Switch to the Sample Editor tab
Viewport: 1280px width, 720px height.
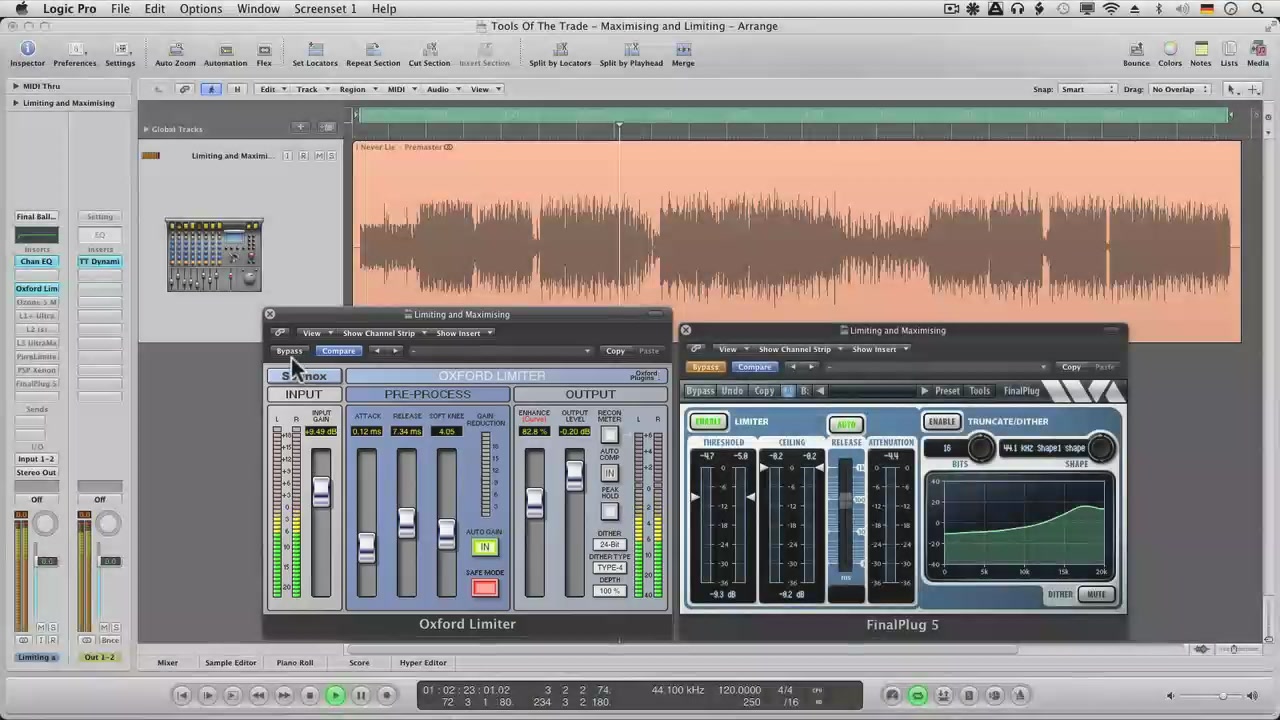click(x=231, y=663)
